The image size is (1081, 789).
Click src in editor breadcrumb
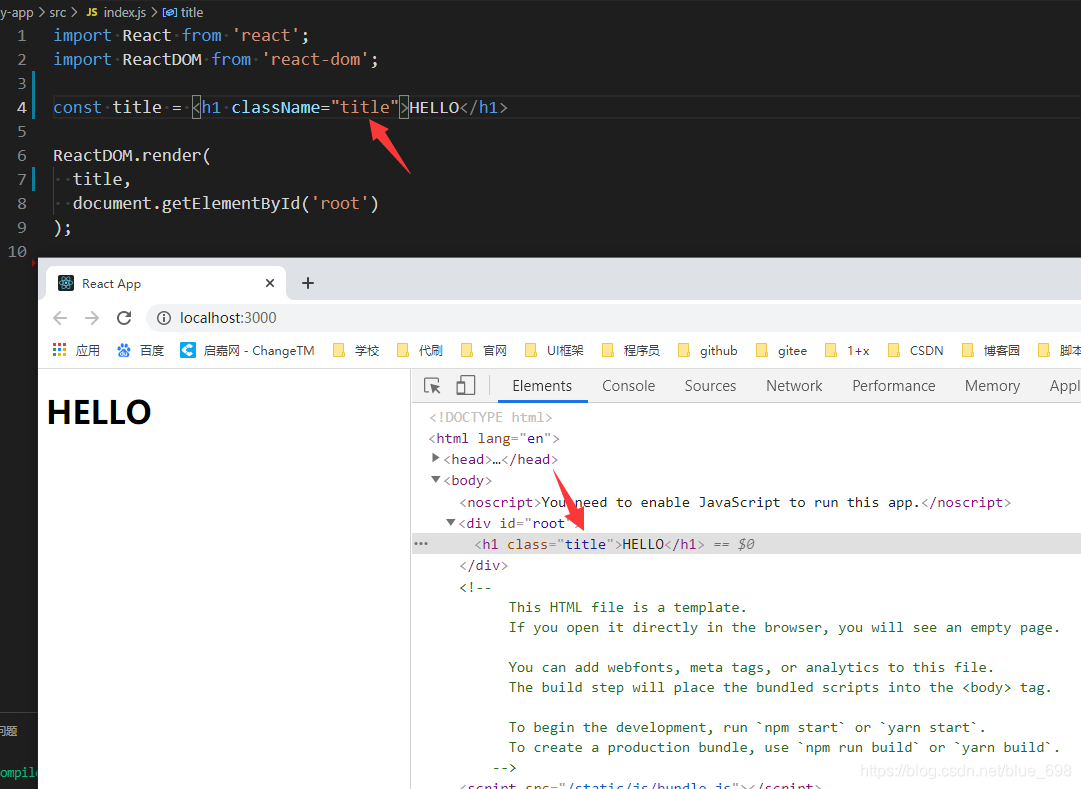58,12
